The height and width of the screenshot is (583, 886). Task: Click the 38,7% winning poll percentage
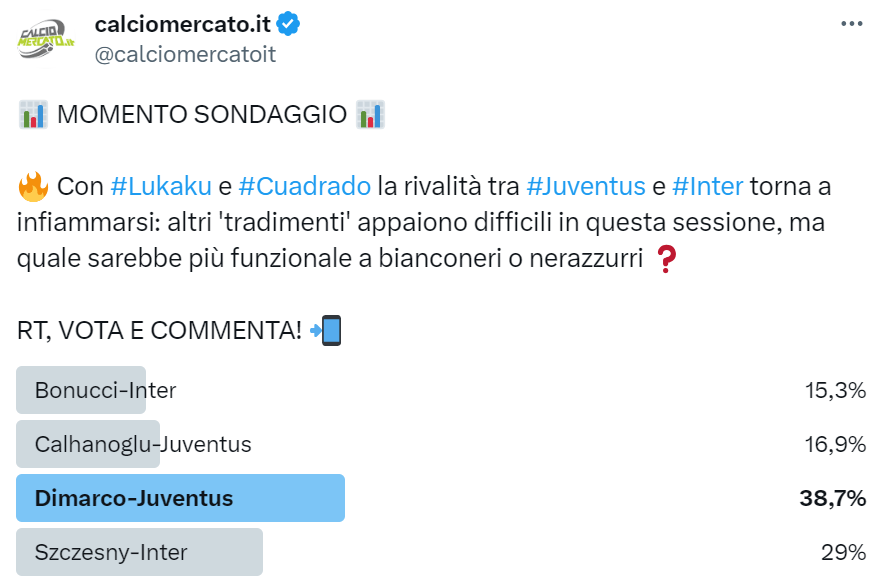coord(832,498)
